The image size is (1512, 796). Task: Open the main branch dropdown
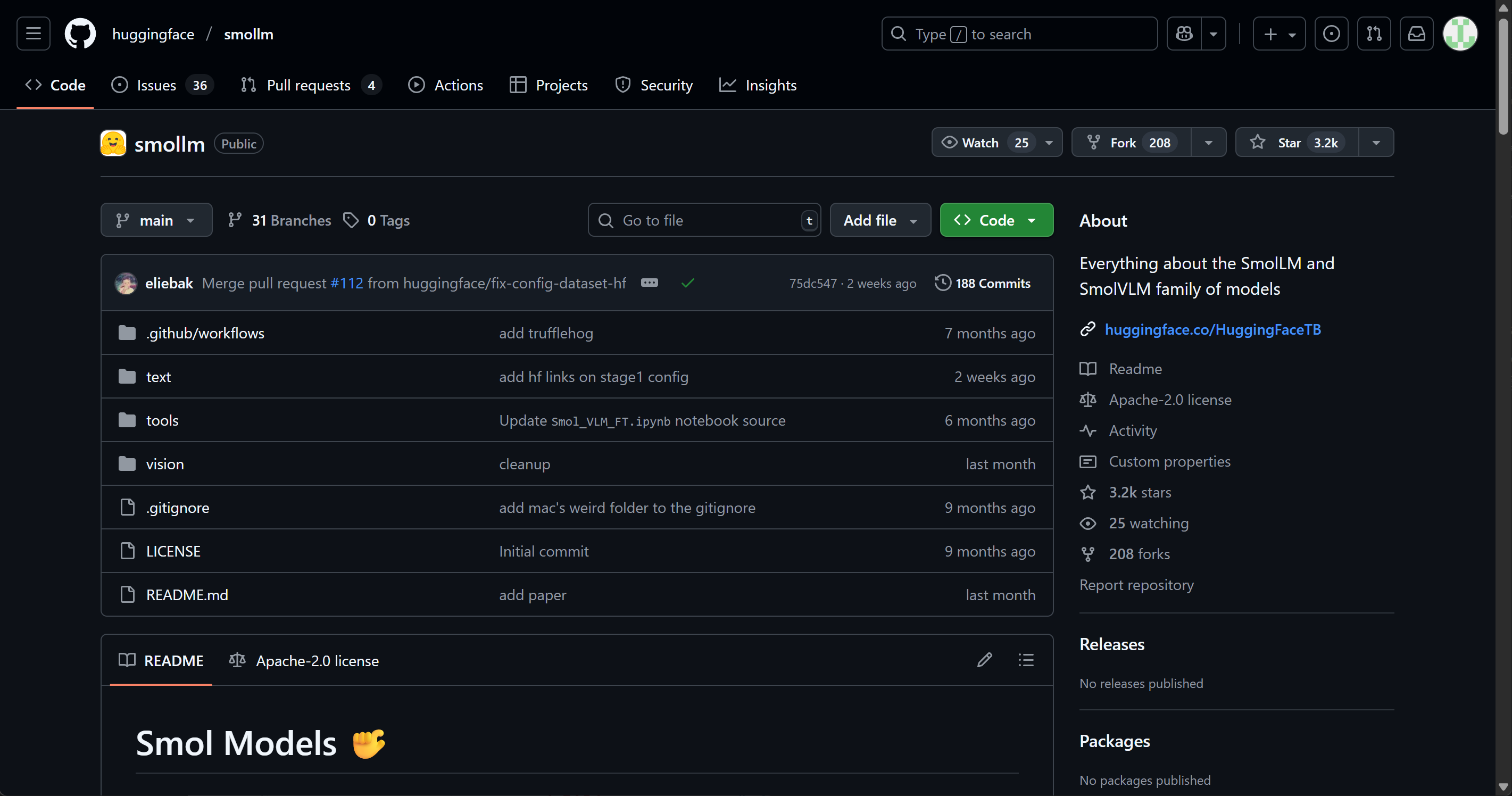(156, 220)
